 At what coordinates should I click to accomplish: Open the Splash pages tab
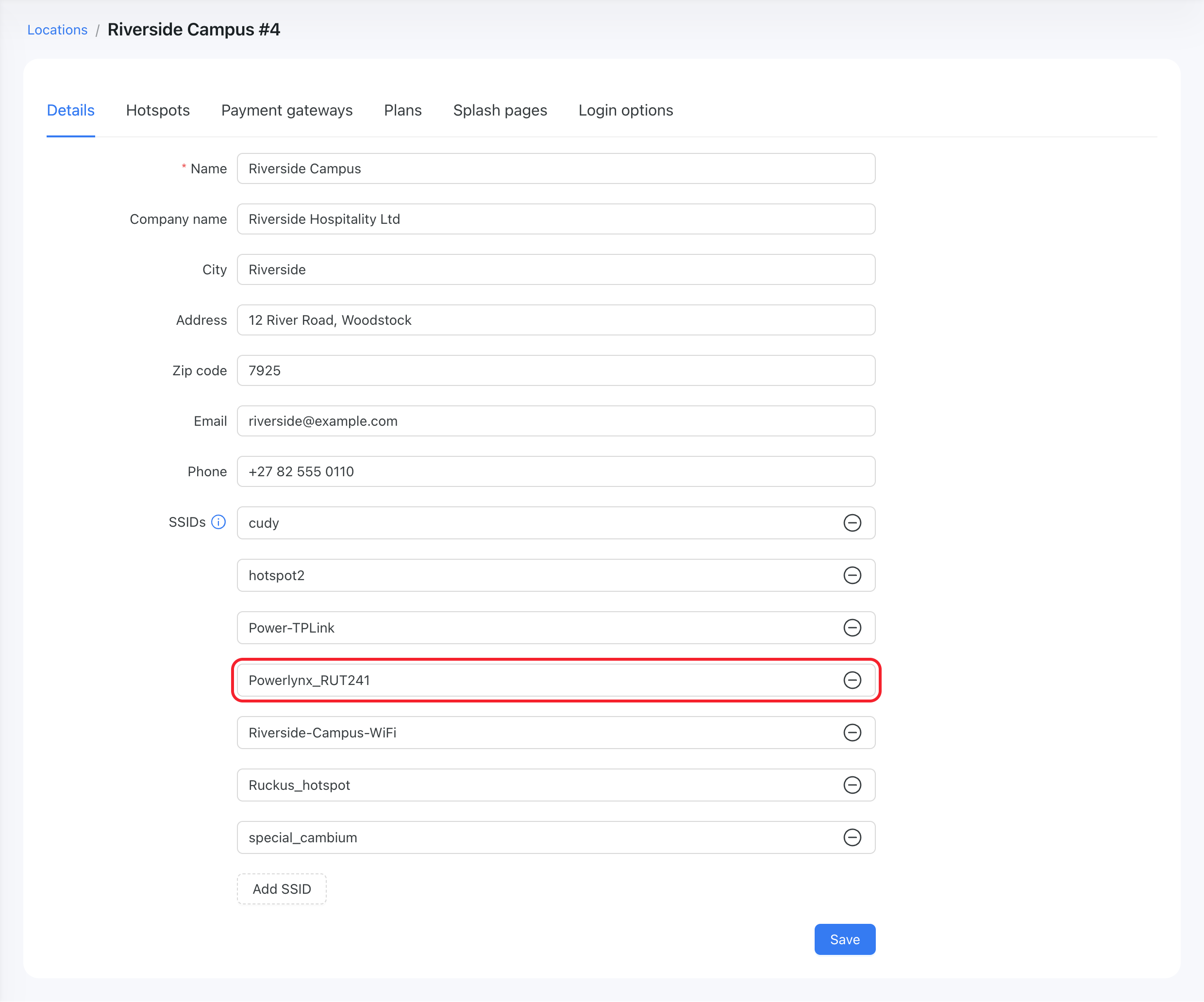pyautogui.click(x=500, y=110)
